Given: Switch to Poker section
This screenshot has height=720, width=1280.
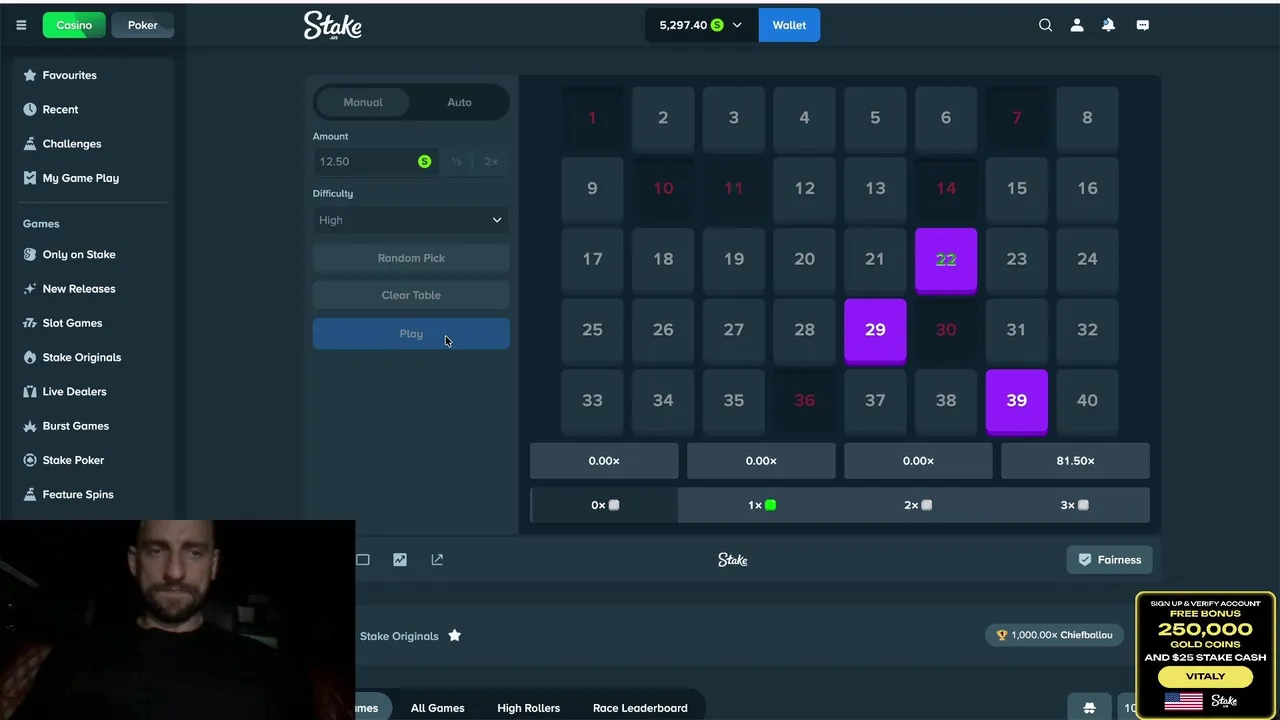Looking at the screenshot, I should click(x=142, y=25).
